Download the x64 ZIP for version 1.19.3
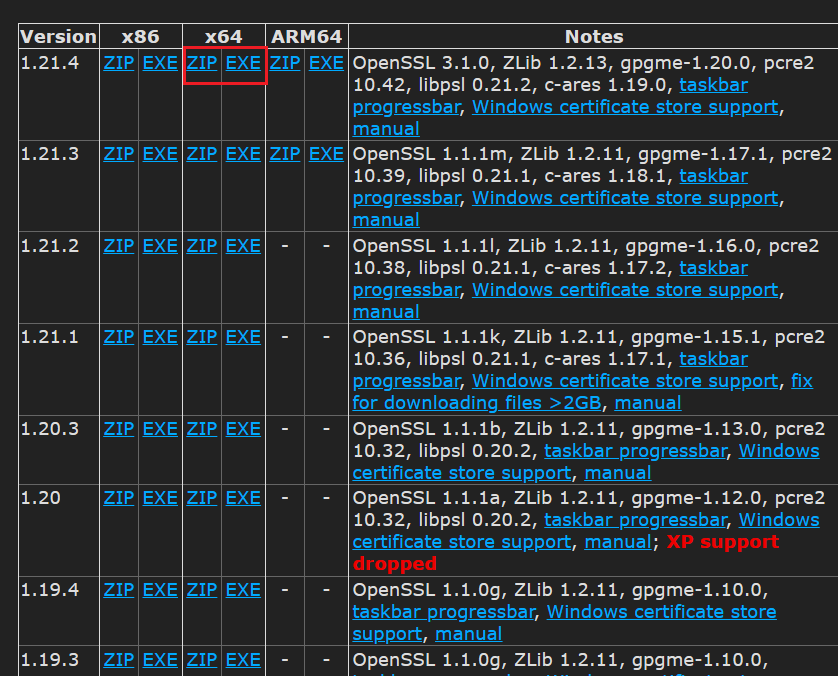Screen dimensions: 838x676 coord(202,659)
